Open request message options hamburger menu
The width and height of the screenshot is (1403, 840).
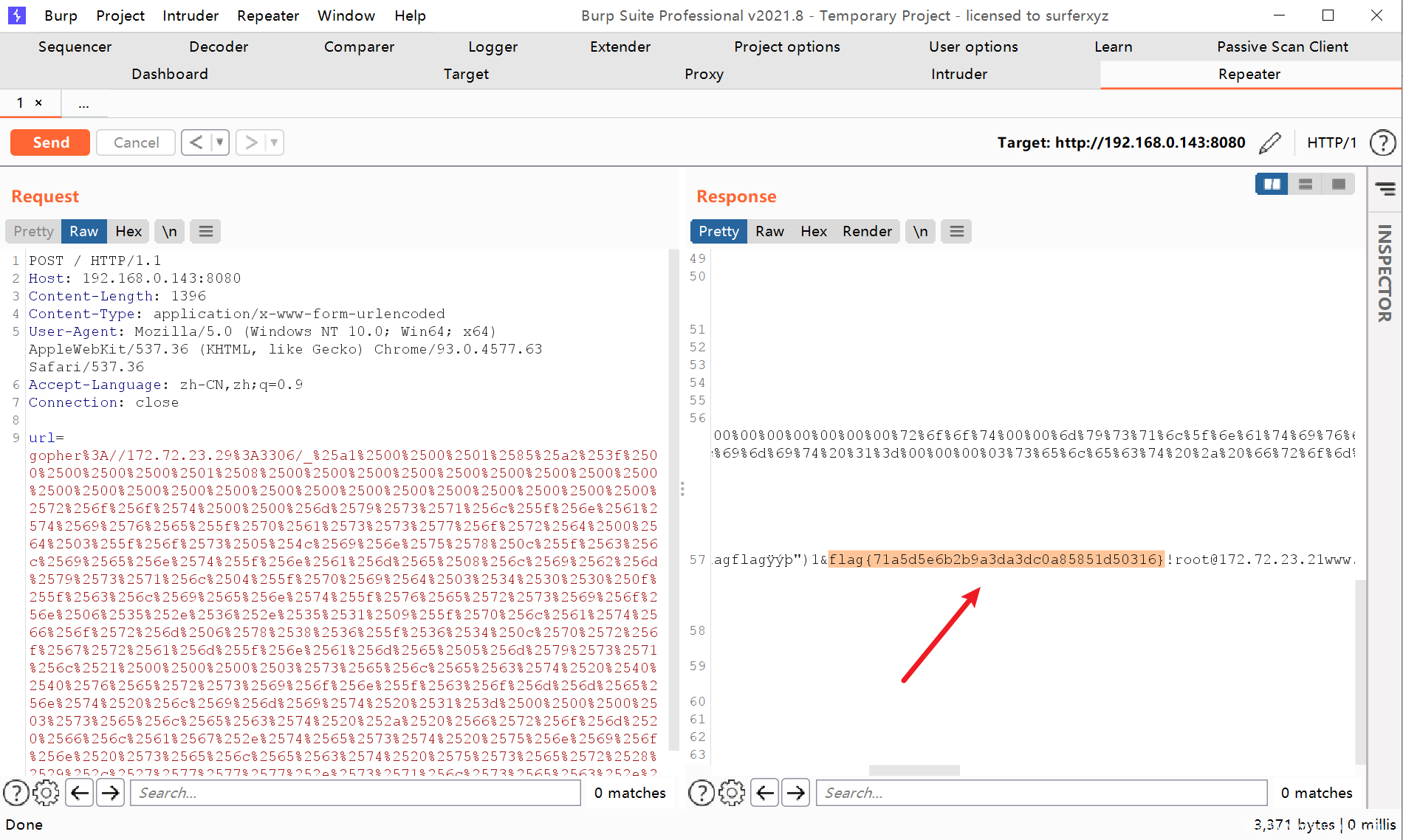(206, 232)
